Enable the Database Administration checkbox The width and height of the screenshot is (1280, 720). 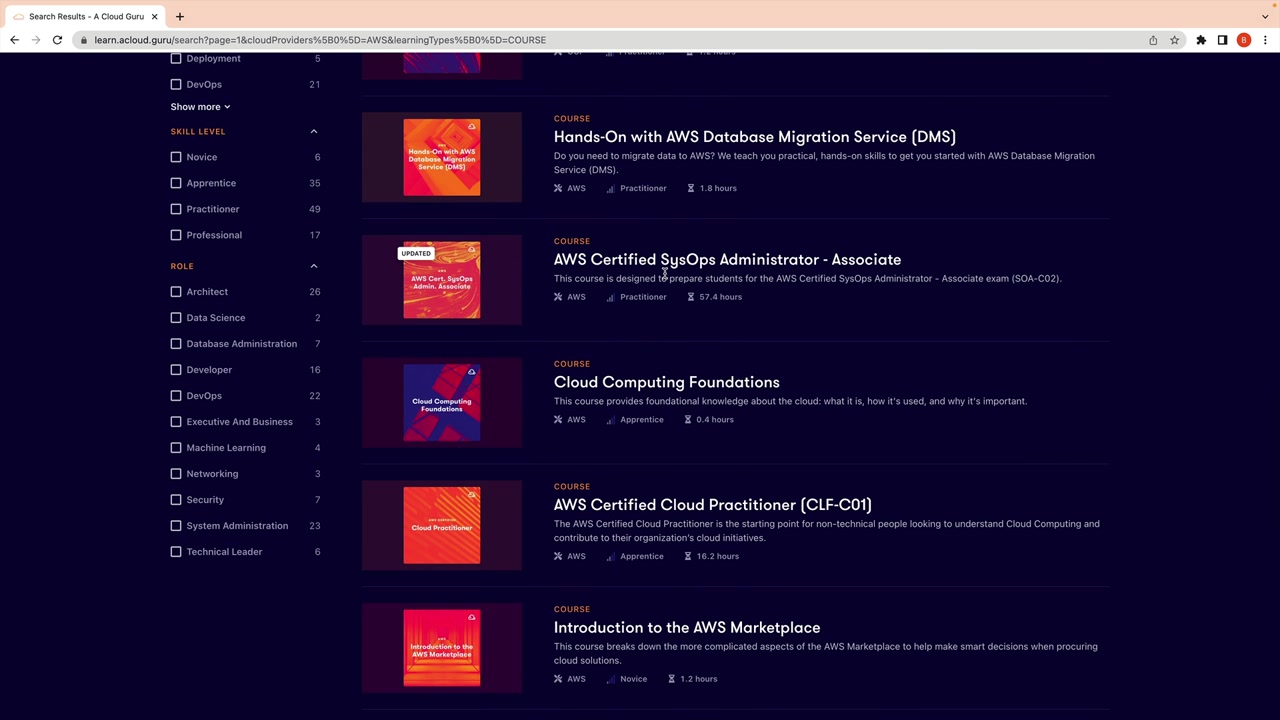[176, 344]
